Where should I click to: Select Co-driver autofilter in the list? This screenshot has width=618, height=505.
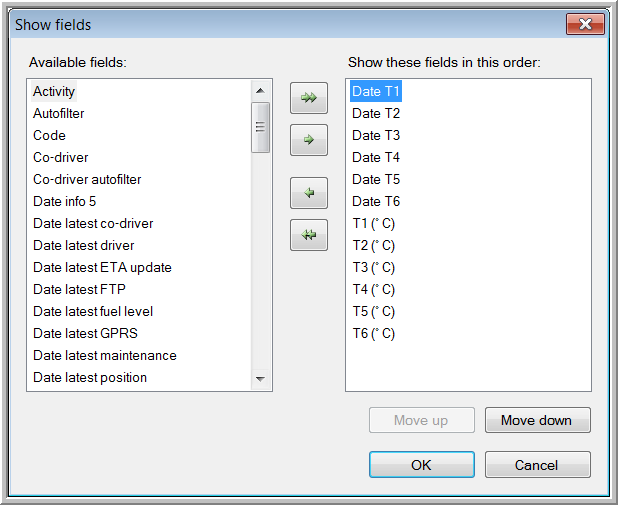pyautogui.click(x=87, y=179)
